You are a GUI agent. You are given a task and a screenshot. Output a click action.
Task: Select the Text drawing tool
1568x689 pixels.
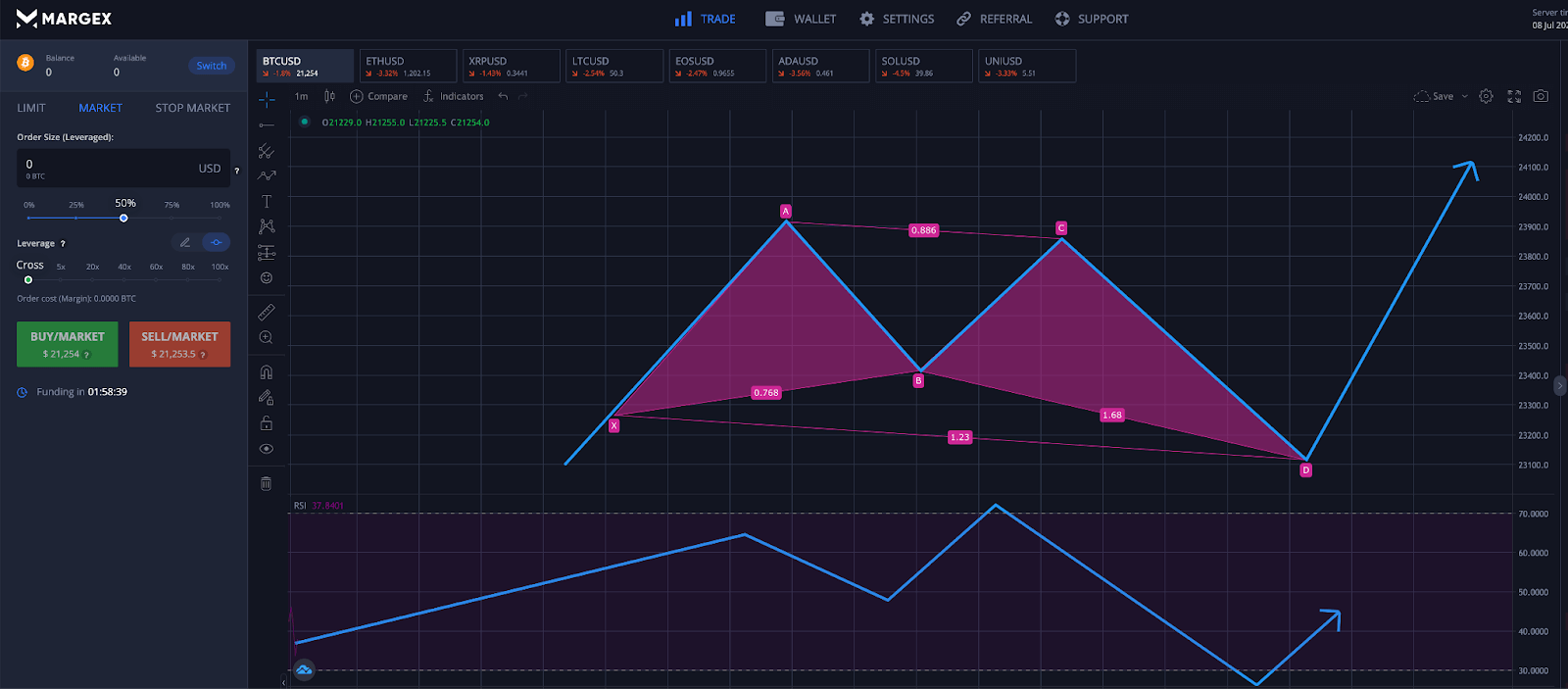[267, 202]
